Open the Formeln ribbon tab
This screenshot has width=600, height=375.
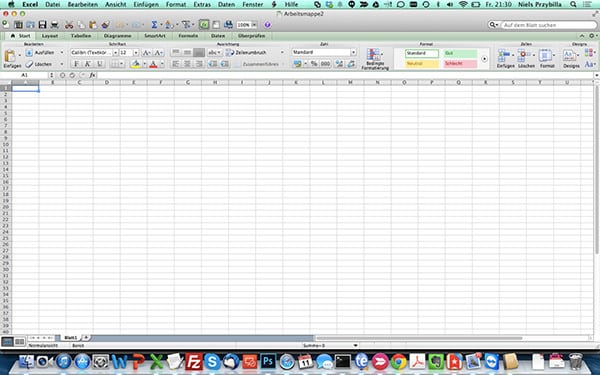[x=188, y=36]
